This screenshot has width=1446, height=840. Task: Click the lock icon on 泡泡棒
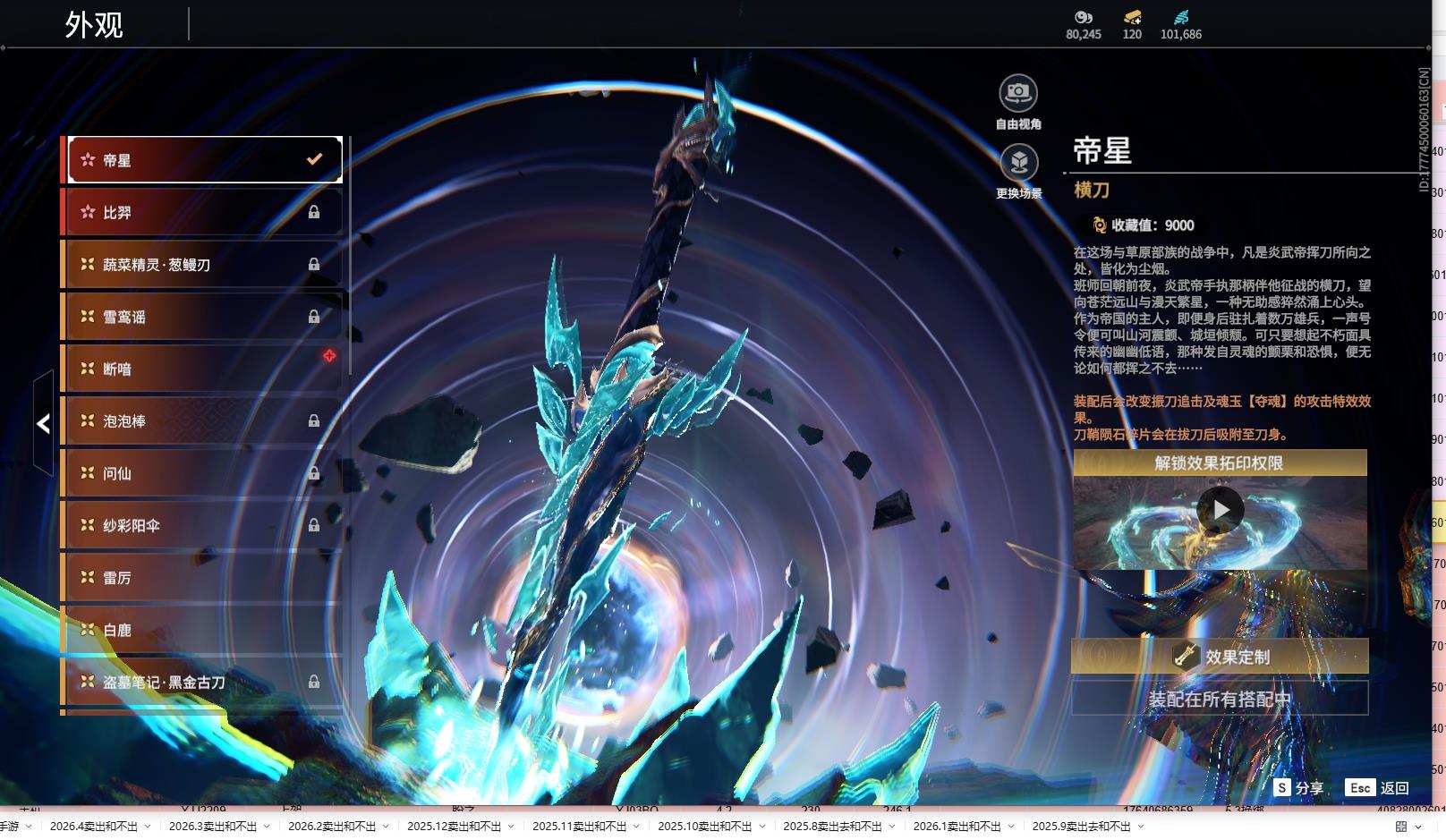tap(314, 420)
